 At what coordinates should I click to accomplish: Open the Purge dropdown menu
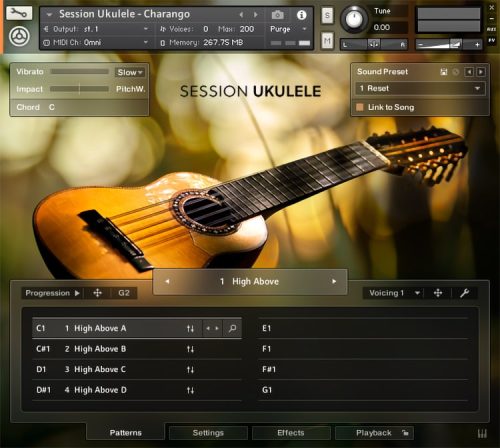click(x=288, y=29)
